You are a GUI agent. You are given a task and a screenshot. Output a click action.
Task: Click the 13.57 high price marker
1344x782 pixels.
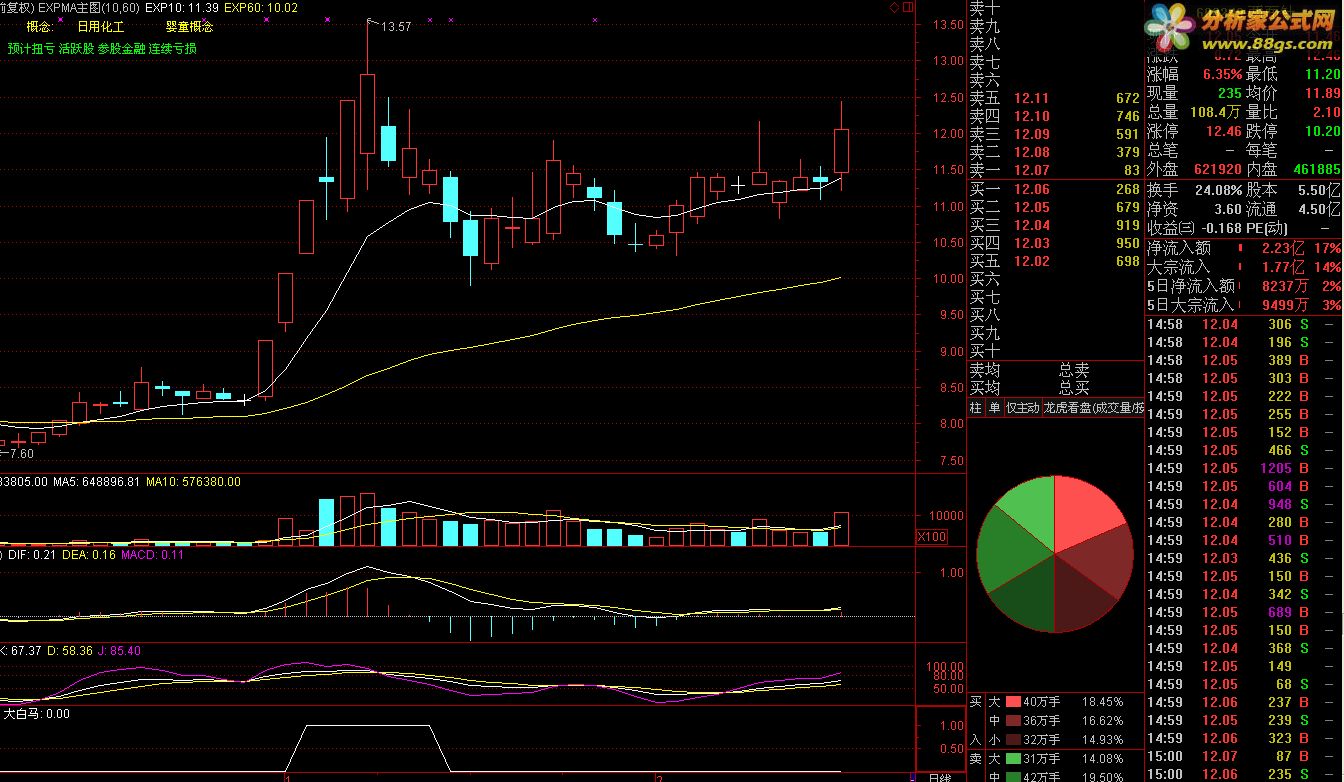397,27
